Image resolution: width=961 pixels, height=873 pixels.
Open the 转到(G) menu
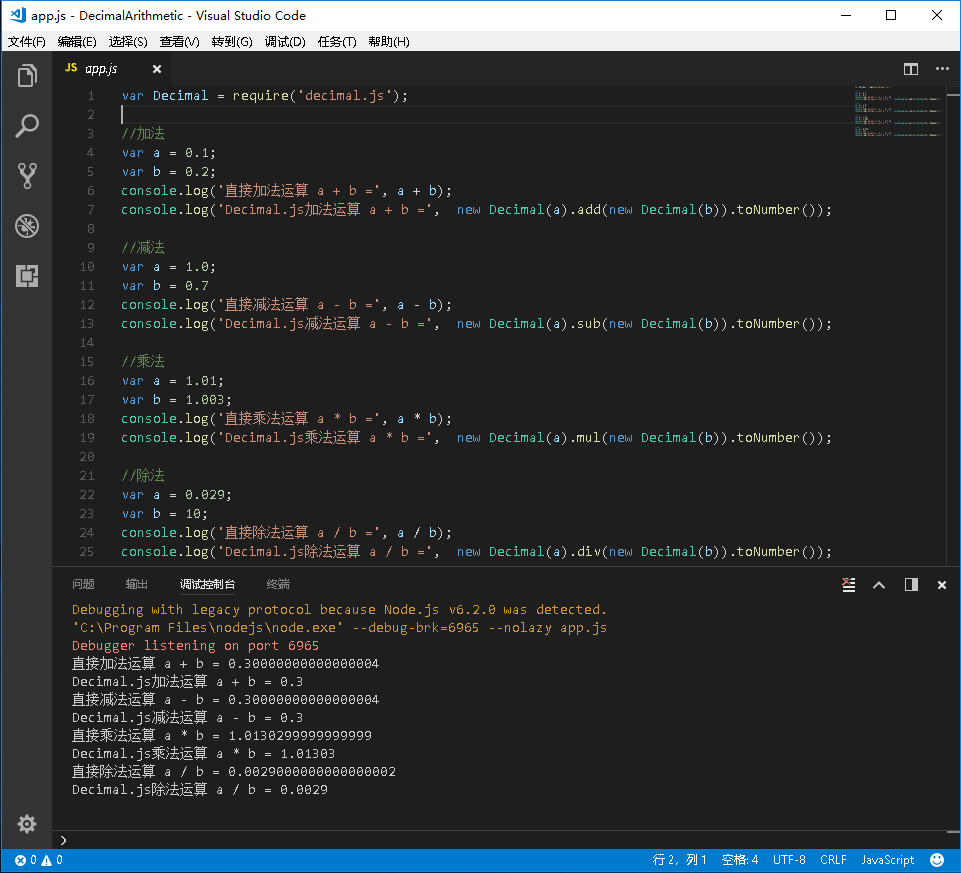(x=232, y=42)
